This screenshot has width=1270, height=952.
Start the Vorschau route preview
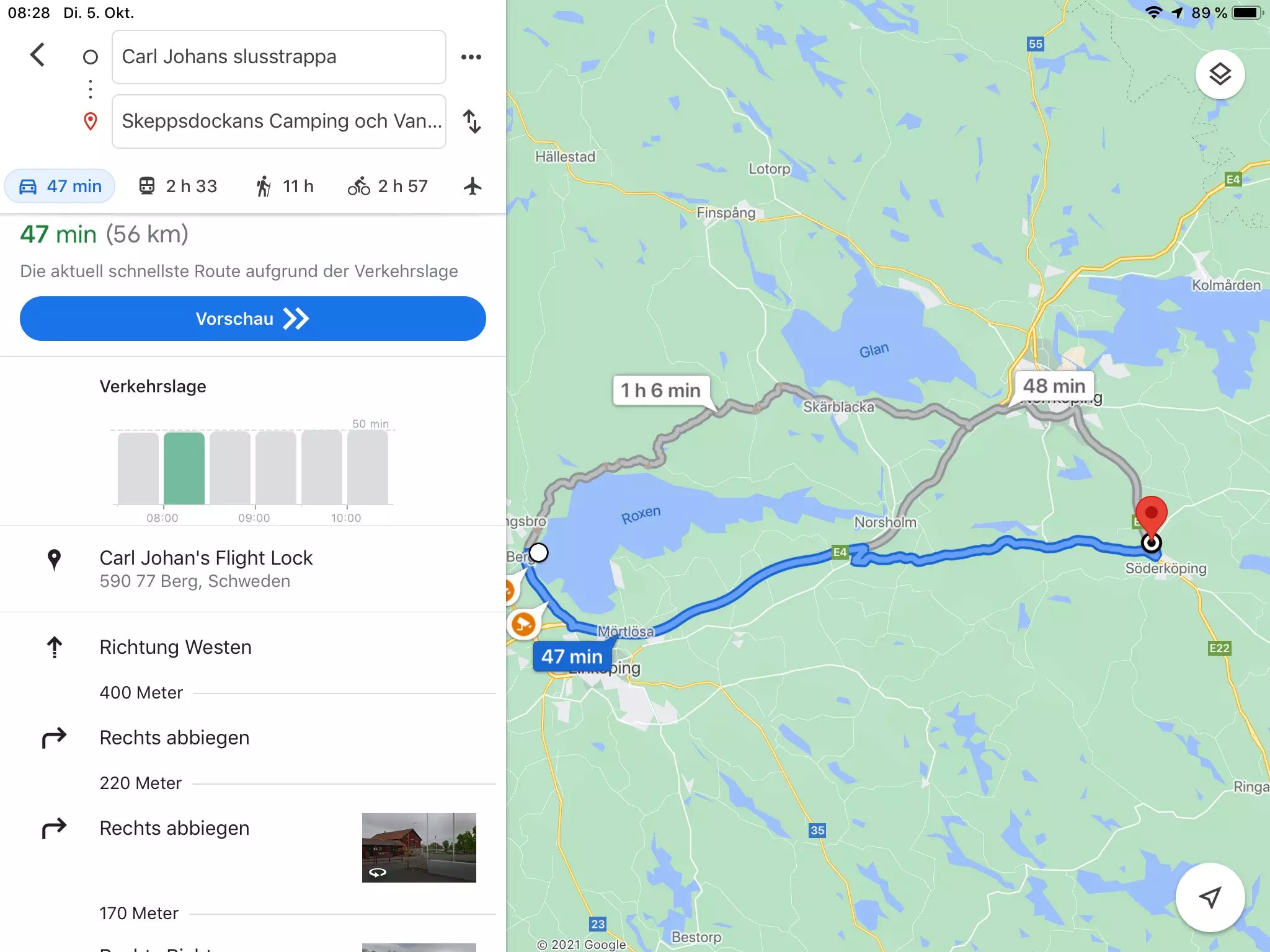pyautogui.click(x=252, y=319)
